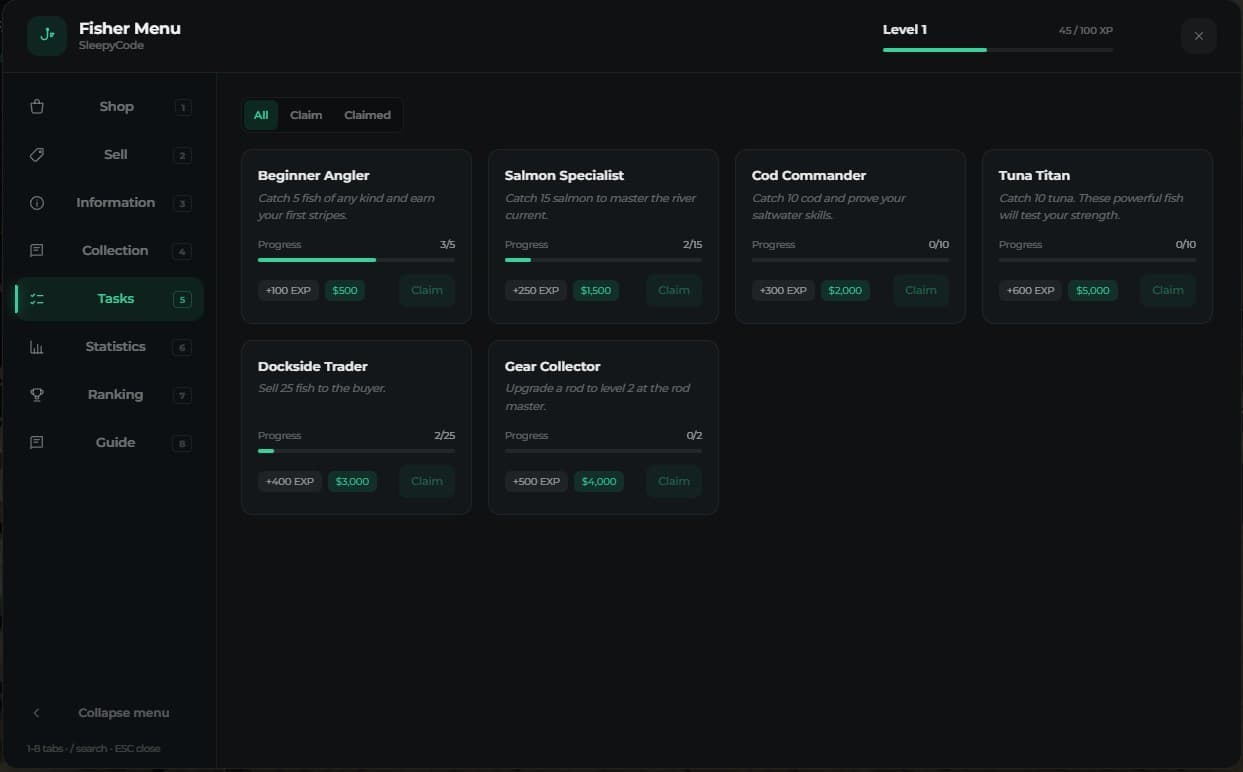Click the price tag icon beside Sell
The width and height of the screenshot is (1243, 772).
click(37, 155)
